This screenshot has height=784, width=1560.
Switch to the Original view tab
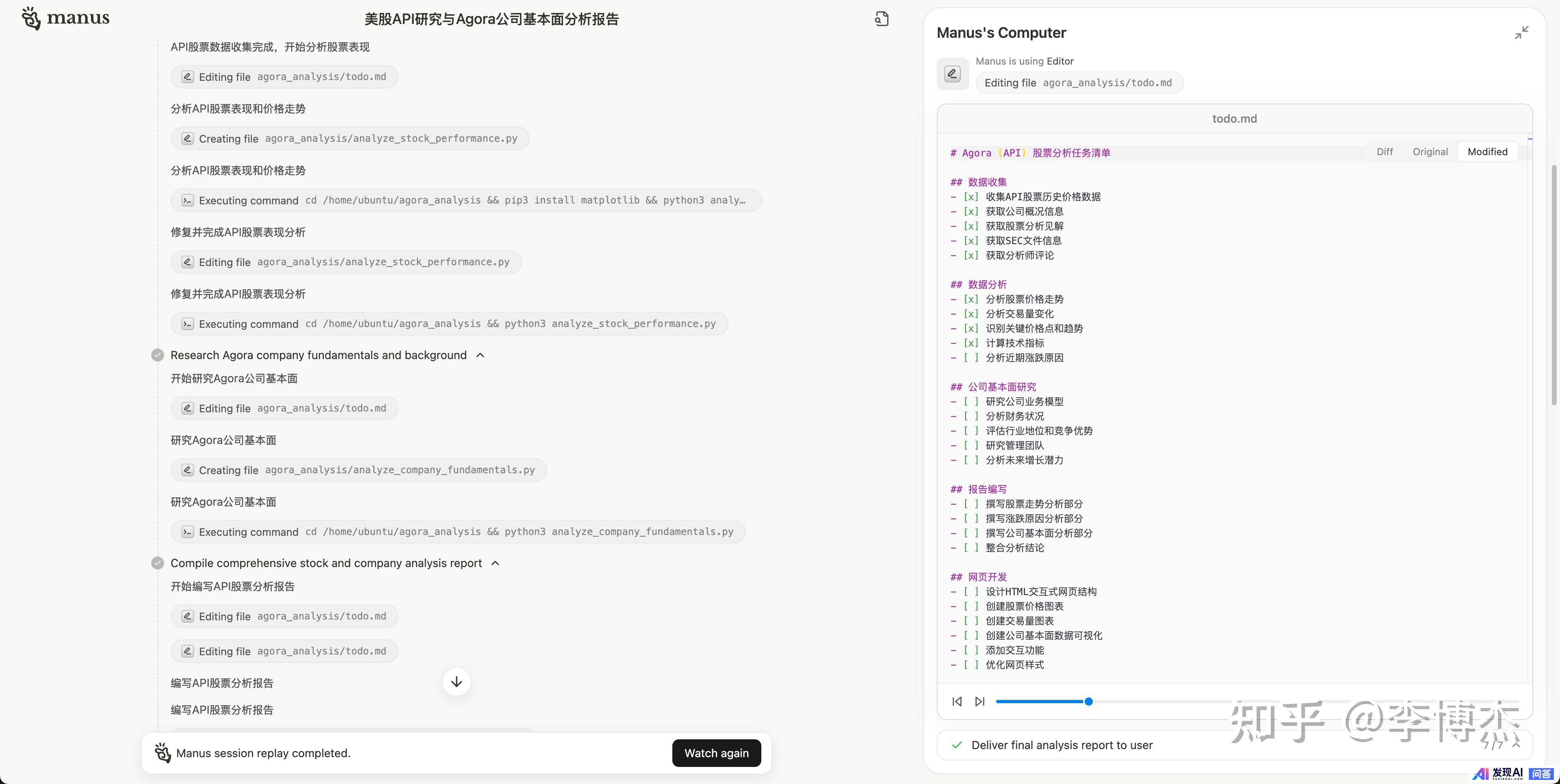tap(1430, 152)
